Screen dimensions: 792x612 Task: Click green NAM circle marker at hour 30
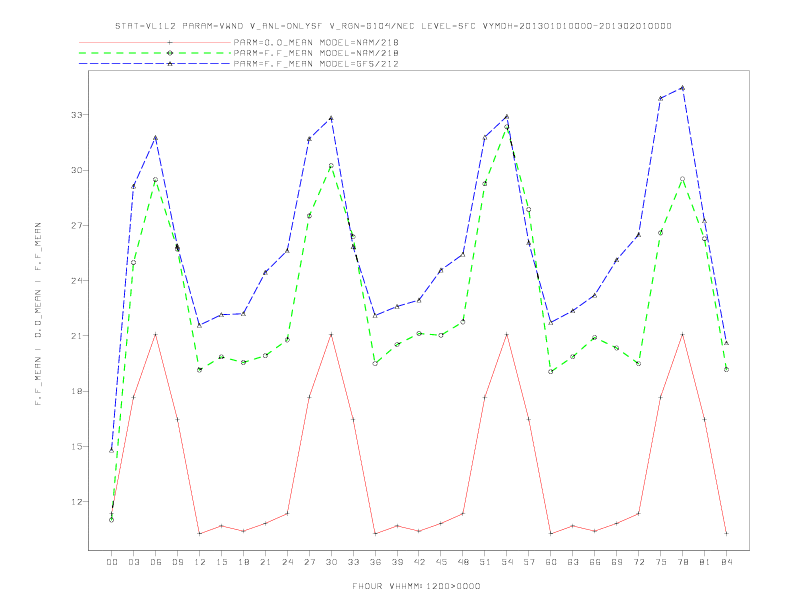pos(331,166)
